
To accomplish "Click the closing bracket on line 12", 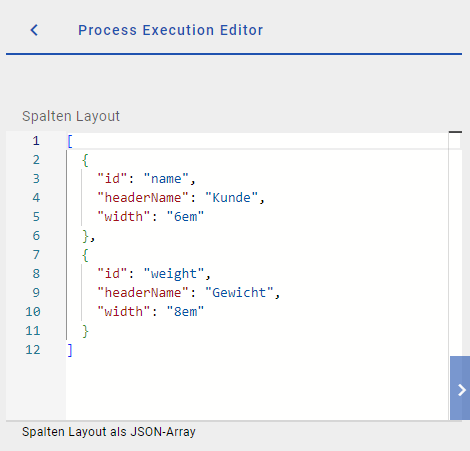I will point(70,350).
